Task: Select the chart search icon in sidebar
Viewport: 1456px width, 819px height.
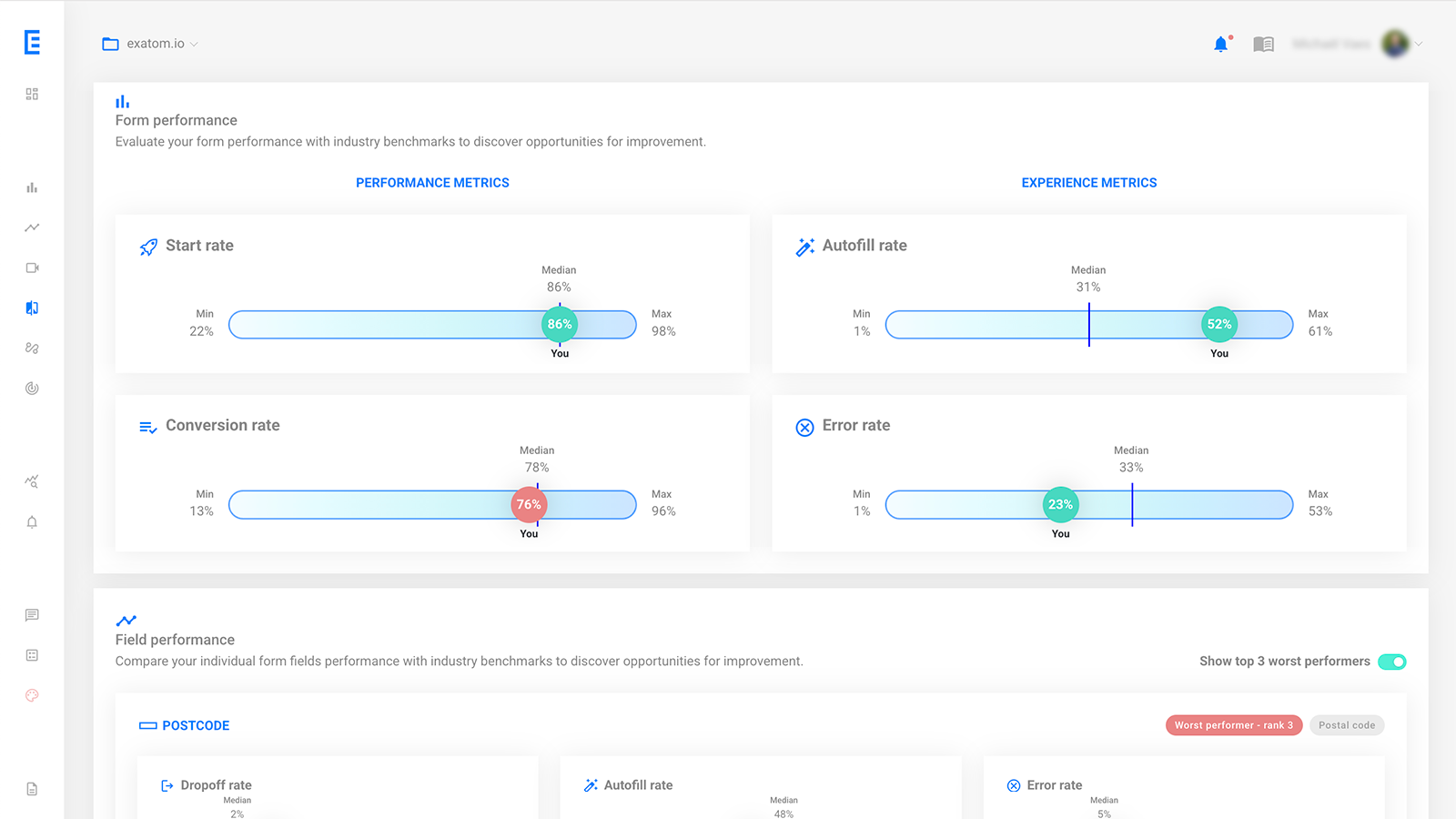Action: [x=32, y=481]
